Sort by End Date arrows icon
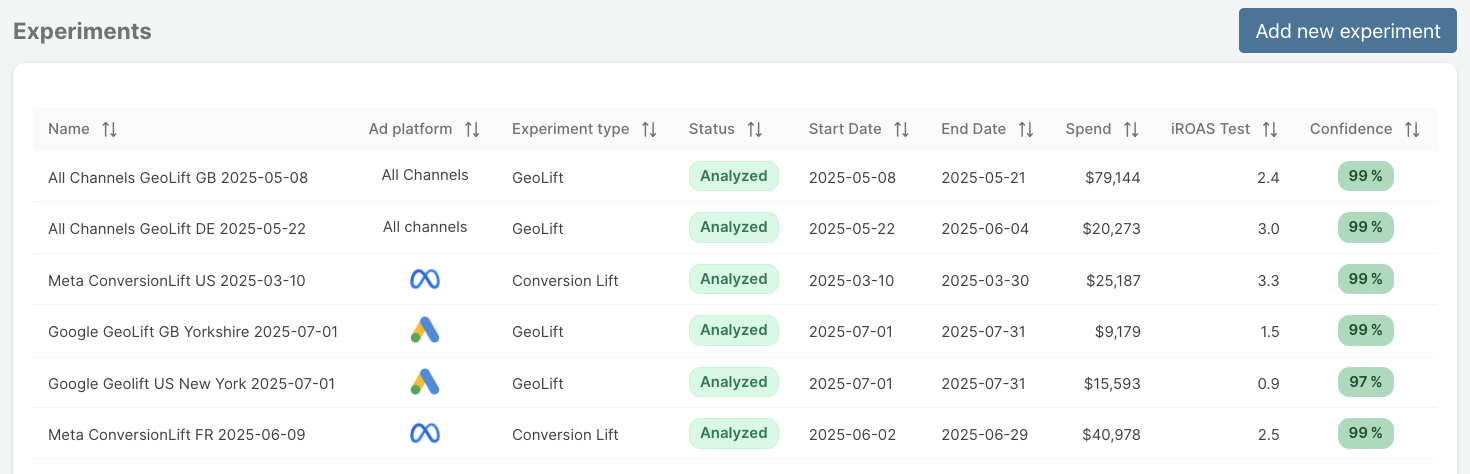The image size is (1470, 474). (x=1026, y=129)
